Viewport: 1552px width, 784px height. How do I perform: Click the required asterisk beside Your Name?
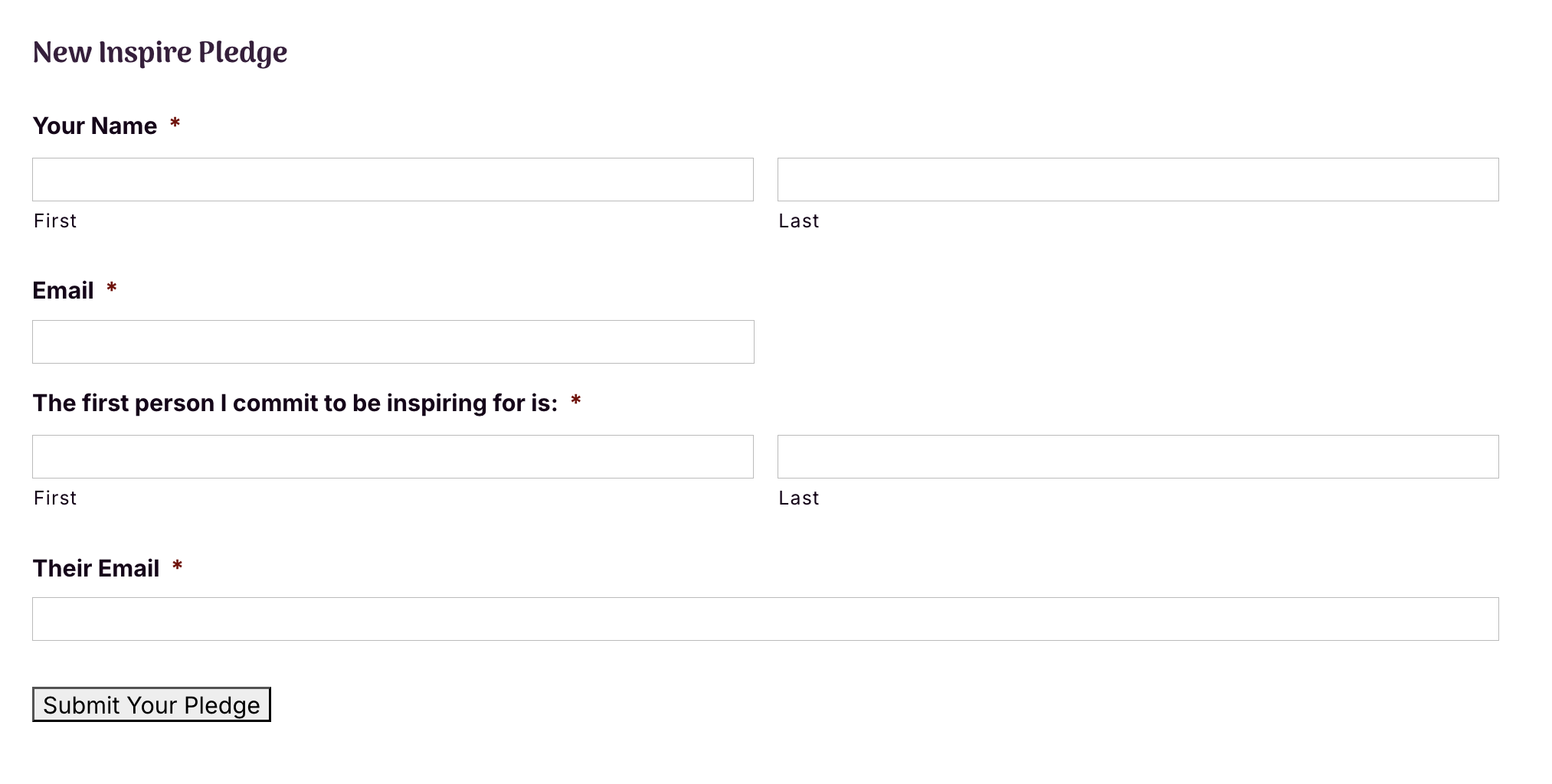(175, 123)
